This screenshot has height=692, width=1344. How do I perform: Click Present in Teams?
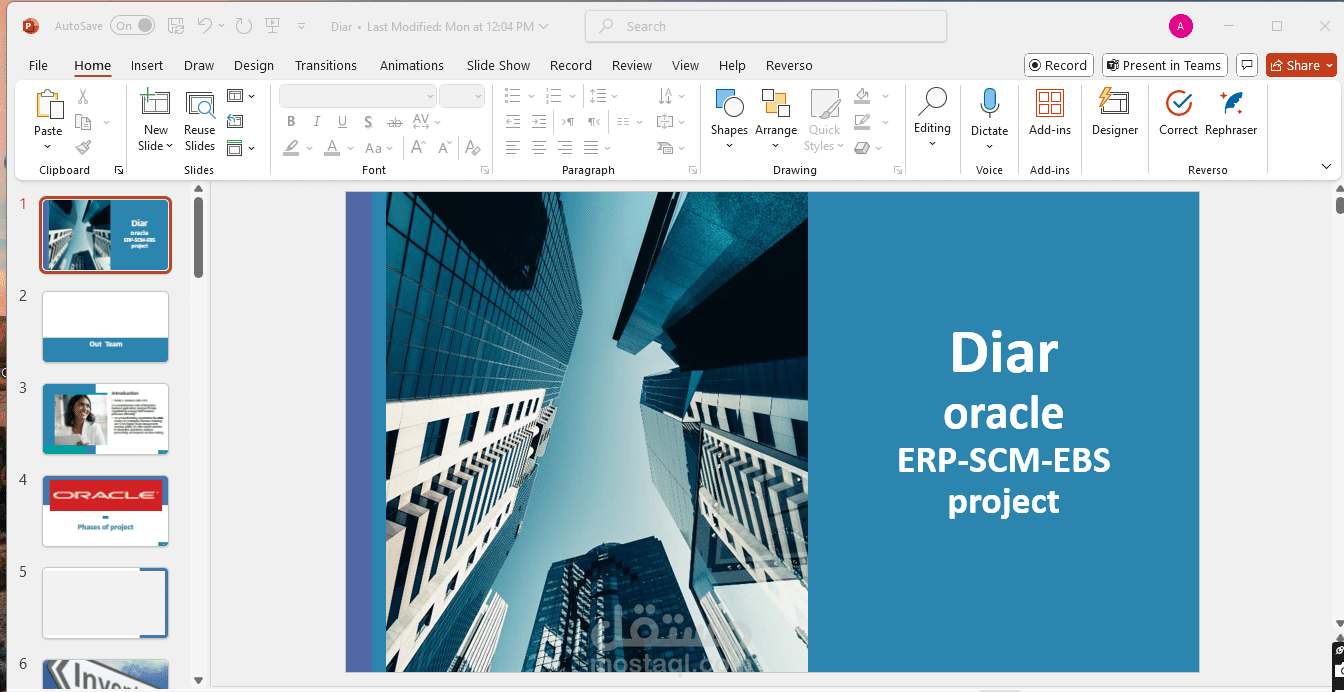[x=1165, y=65]
